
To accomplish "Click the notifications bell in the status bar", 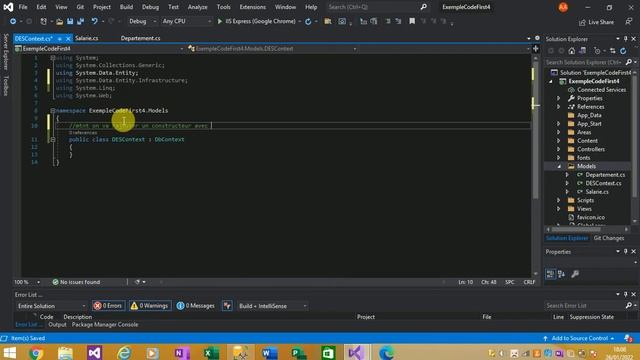I will 628,338.
